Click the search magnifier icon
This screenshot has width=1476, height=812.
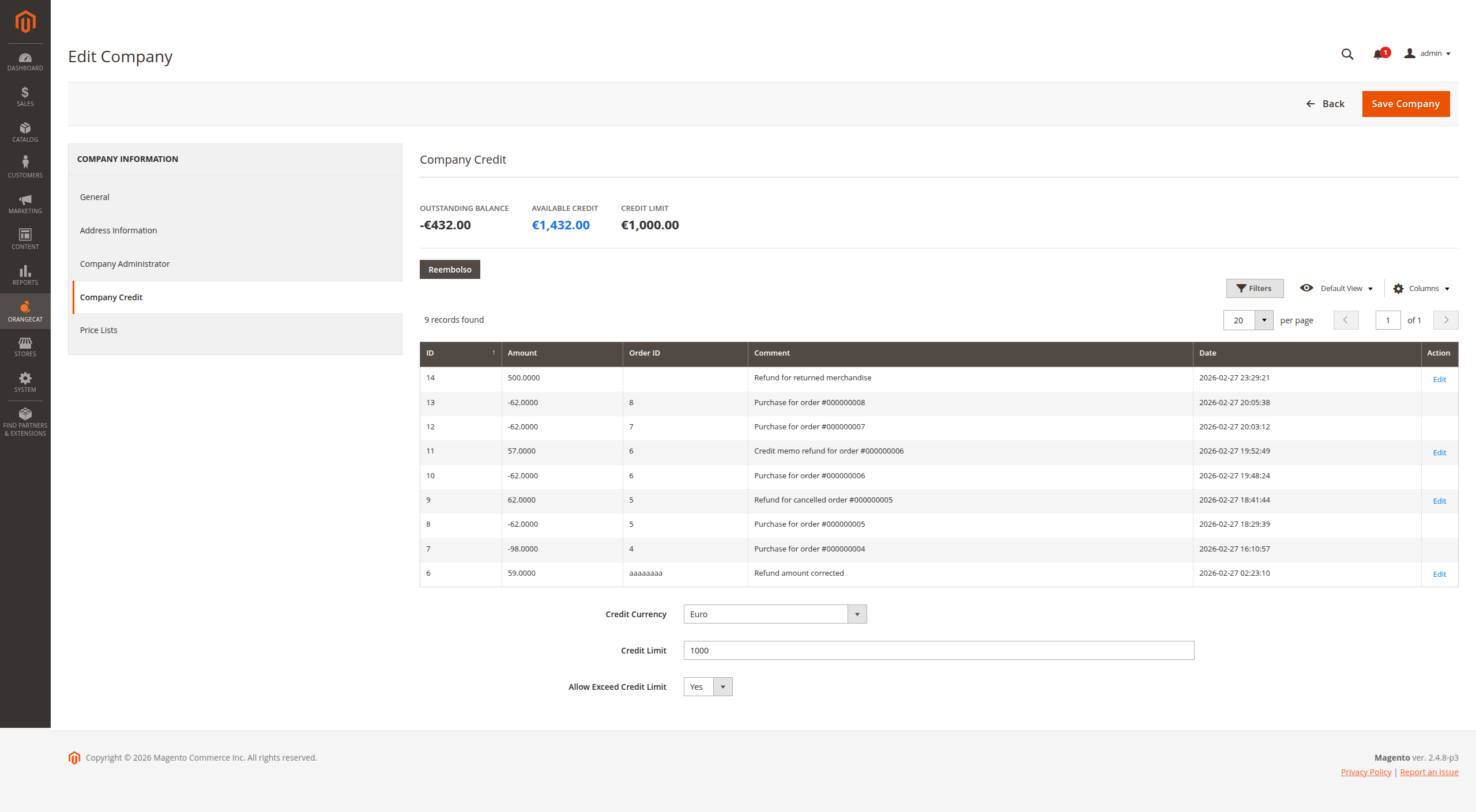click(x=1347, y=54)
